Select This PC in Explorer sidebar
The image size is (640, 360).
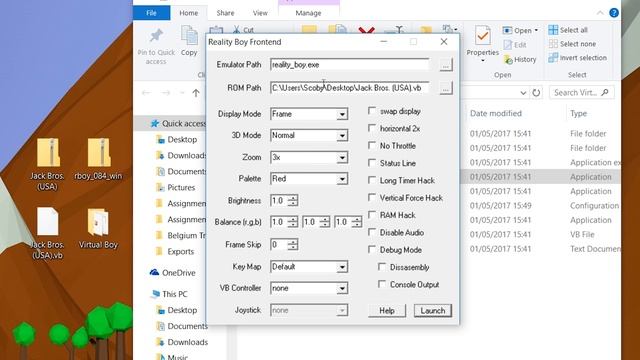tap(169, 294)
